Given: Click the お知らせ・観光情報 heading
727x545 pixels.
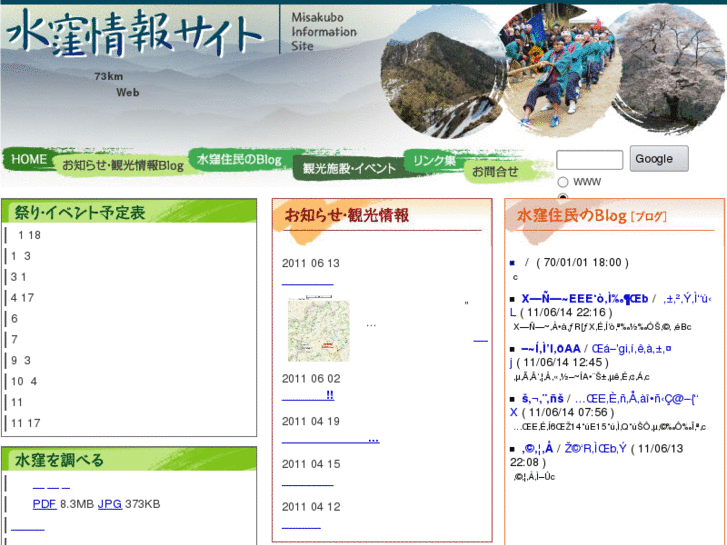Looking at the screenshot, I should [347, 215].
